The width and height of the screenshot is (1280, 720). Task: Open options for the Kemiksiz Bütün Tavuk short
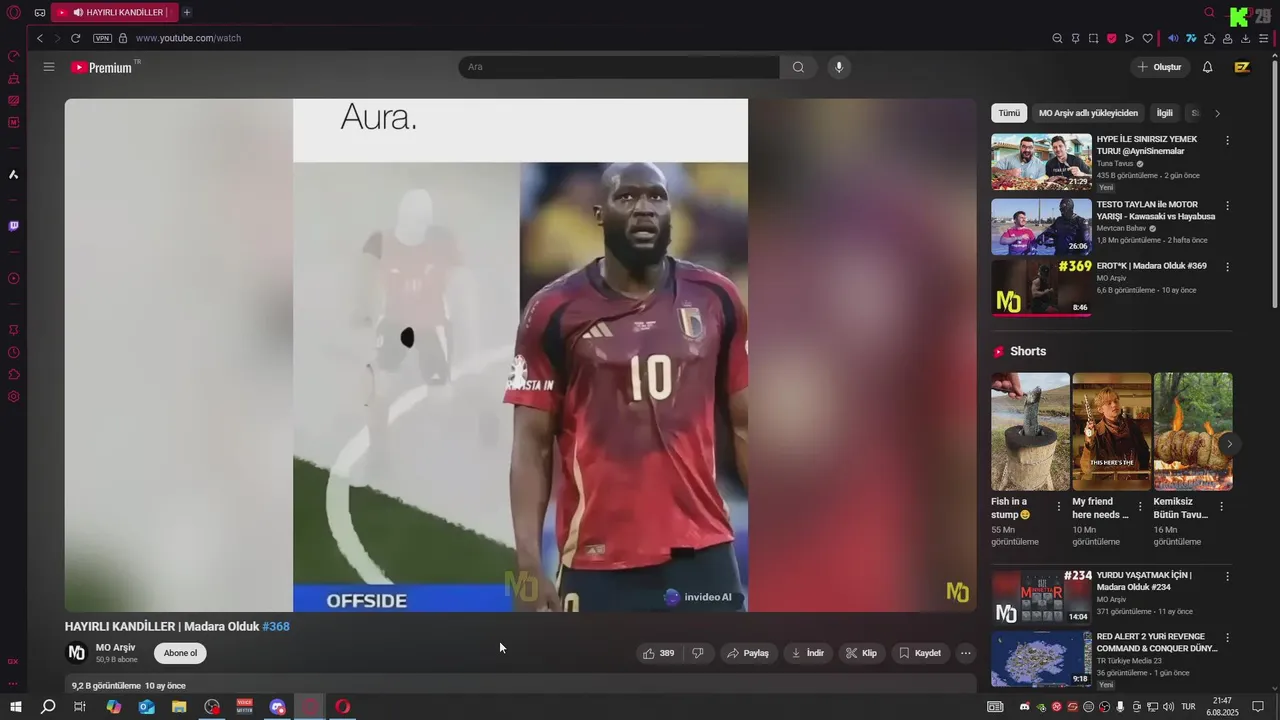[1221, 507]
